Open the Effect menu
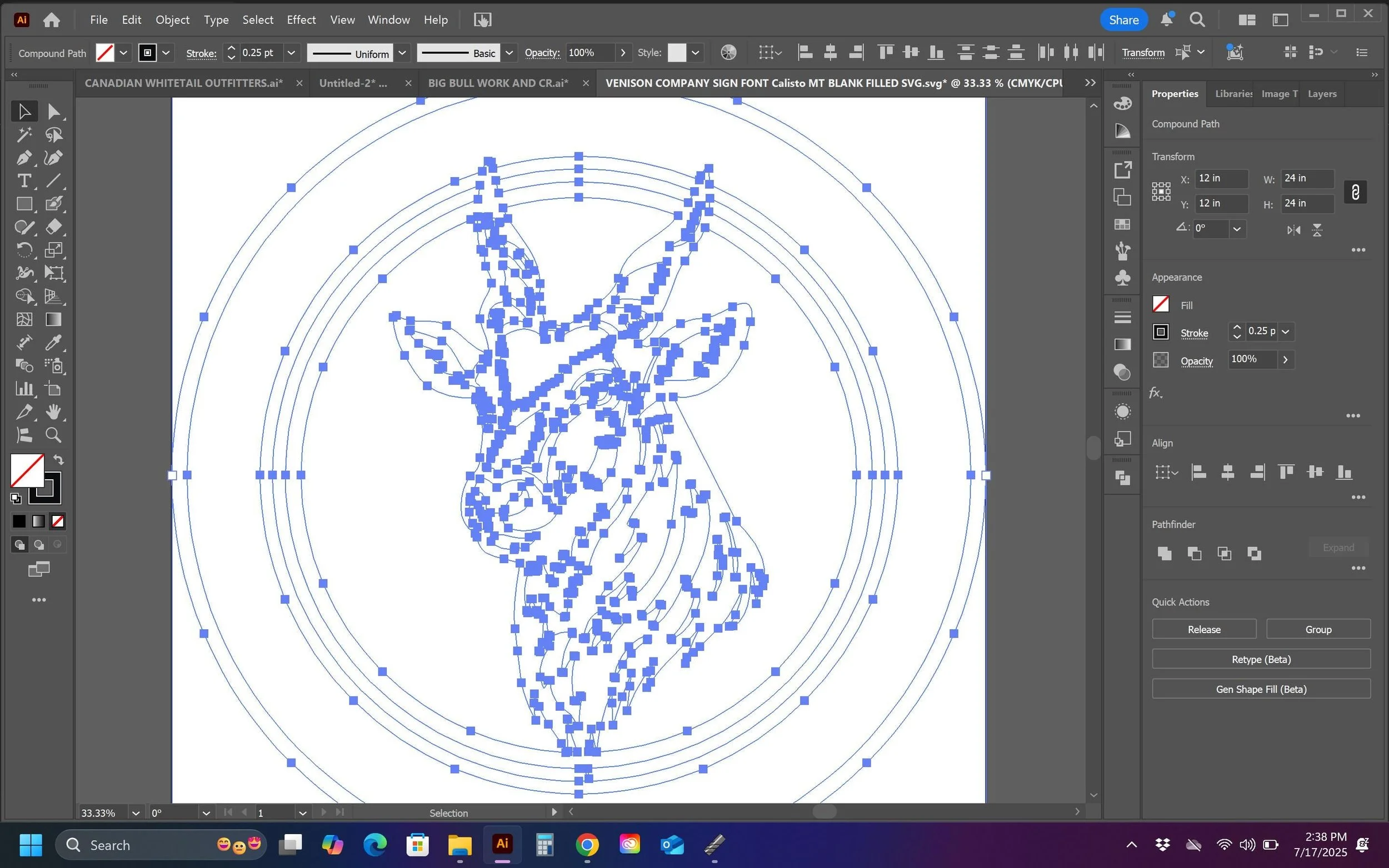The width and height of the screenshot is (1389, 868). 301,19
